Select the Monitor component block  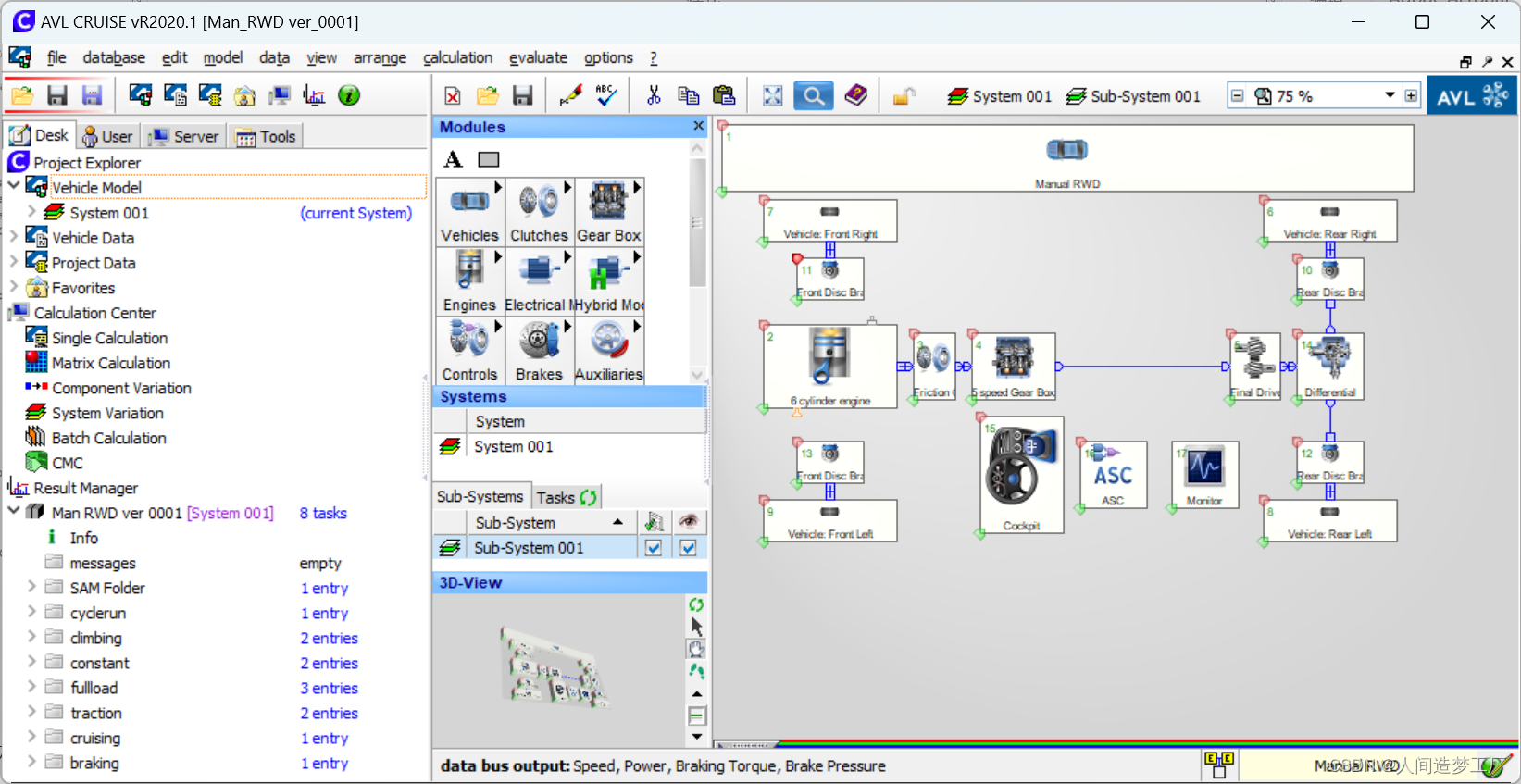point(1204,475)
